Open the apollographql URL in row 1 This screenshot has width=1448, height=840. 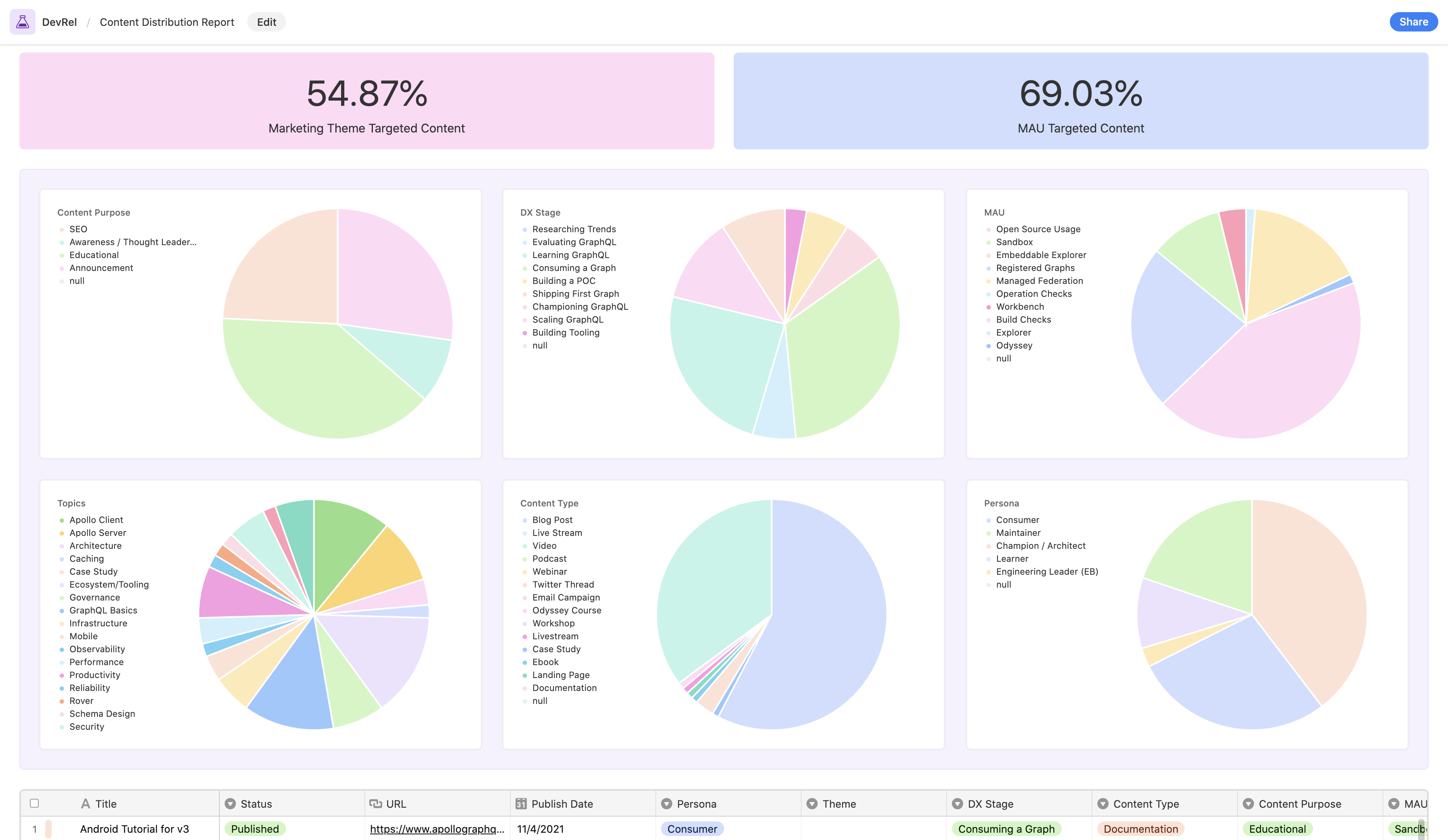tap(437, 829)
